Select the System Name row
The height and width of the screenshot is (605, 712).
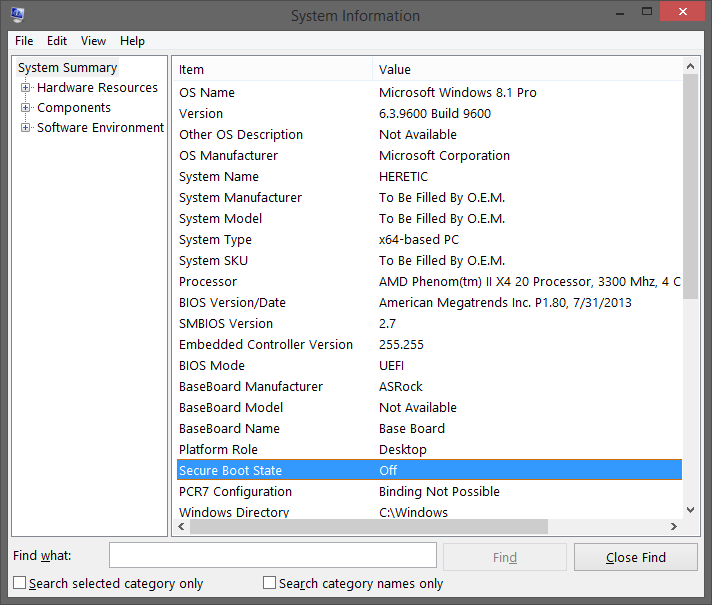pyautogui.click(x=429, y=177)
